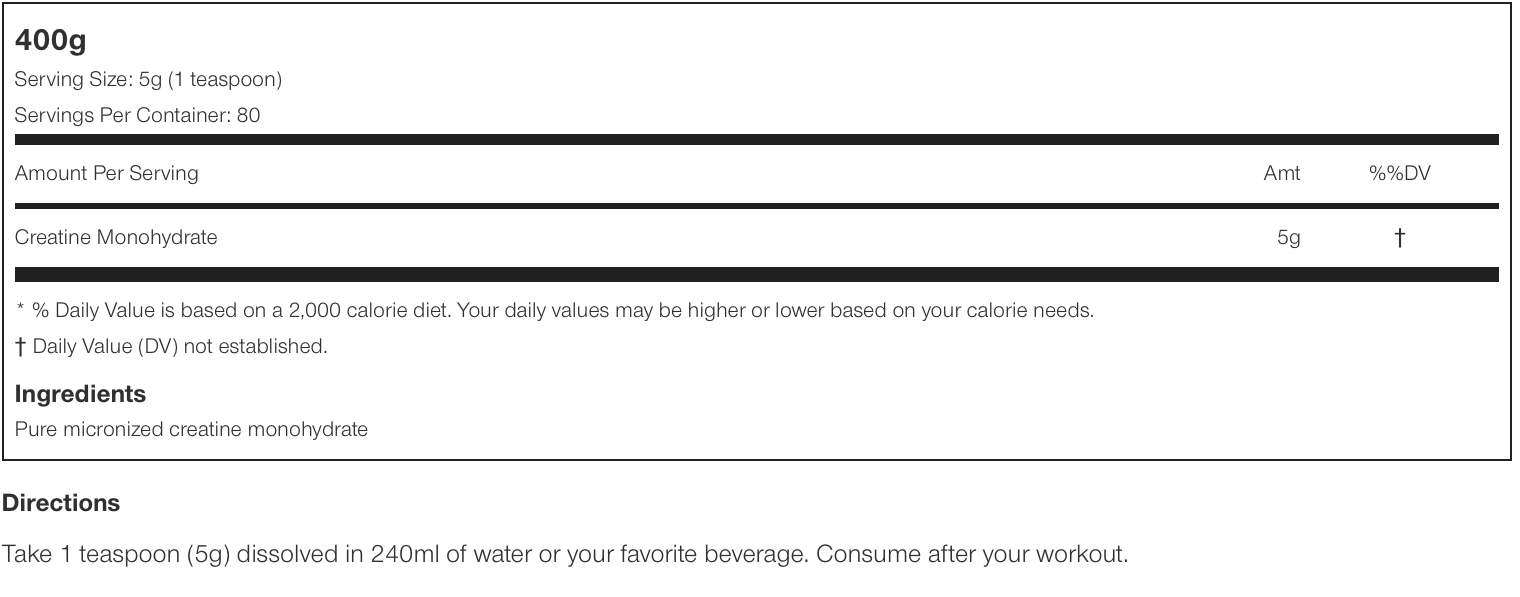Select the Pure micronized creatine monohydrate text
This screenshot has width=1520, height=597.
(191, 429)
